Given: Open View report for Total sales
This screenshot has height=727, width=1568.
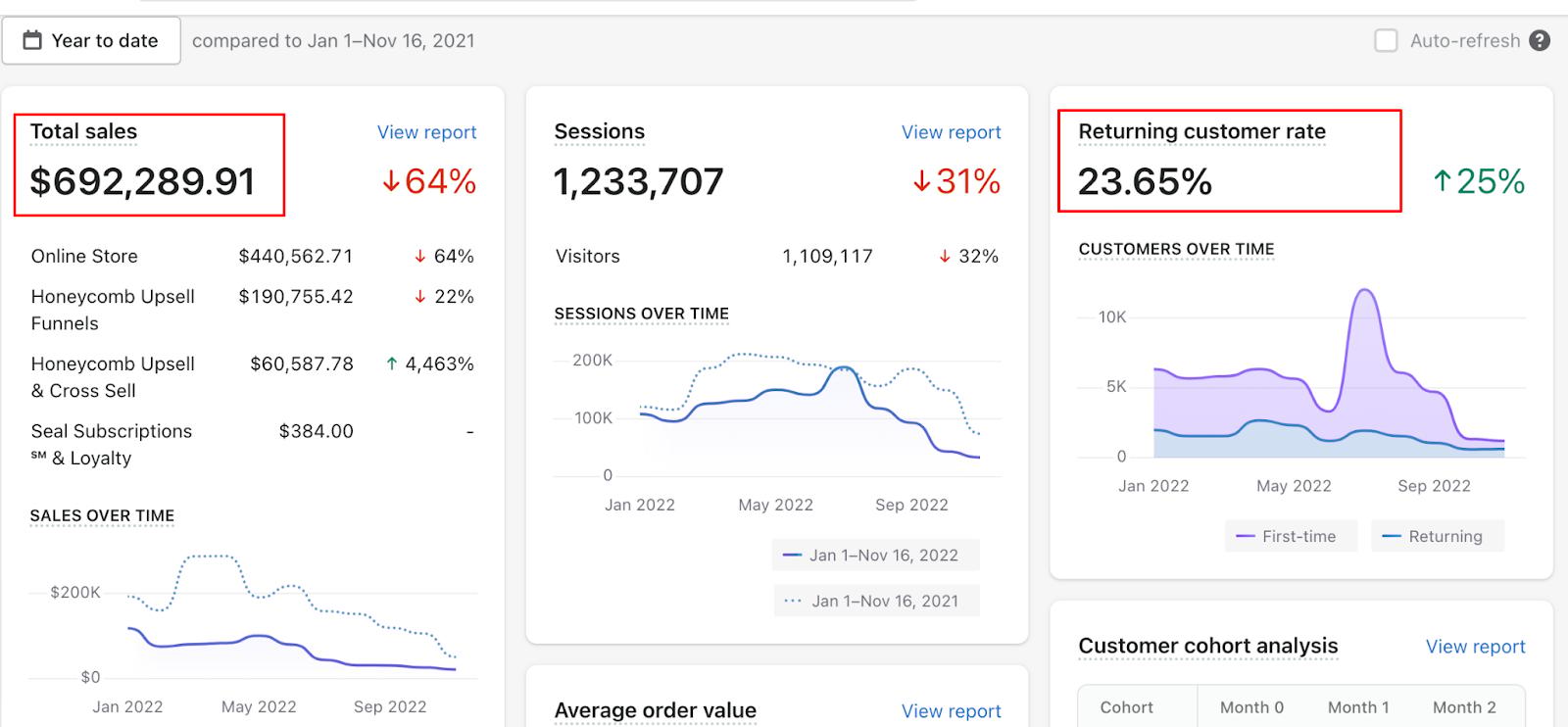Looking at the screenshot, I should pos(426,132).
